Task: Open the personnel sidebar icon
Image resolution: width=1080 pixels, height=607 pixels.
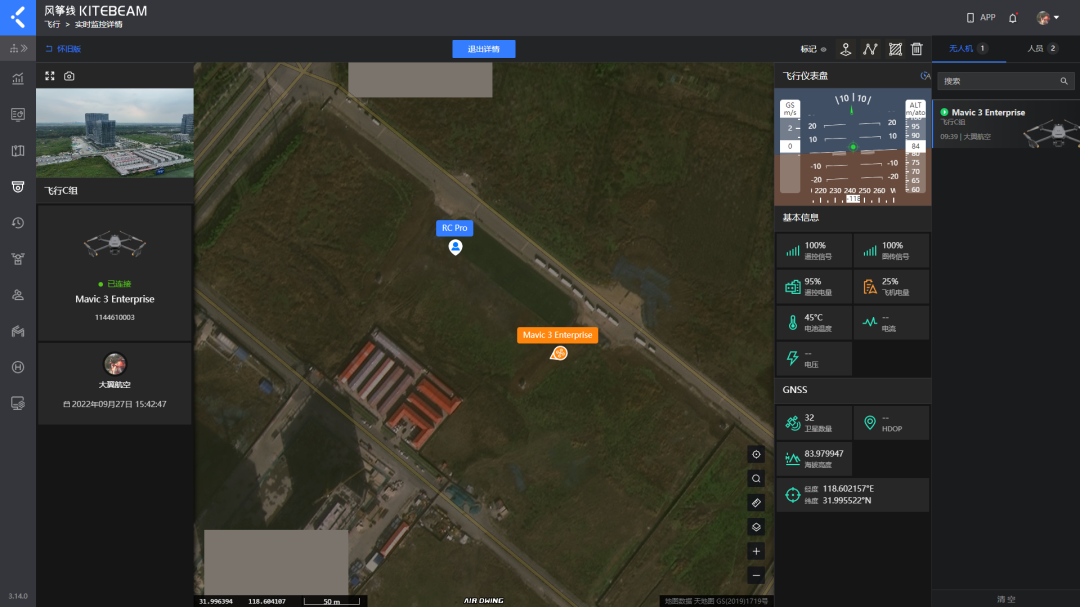Action: tap(18, 295)
